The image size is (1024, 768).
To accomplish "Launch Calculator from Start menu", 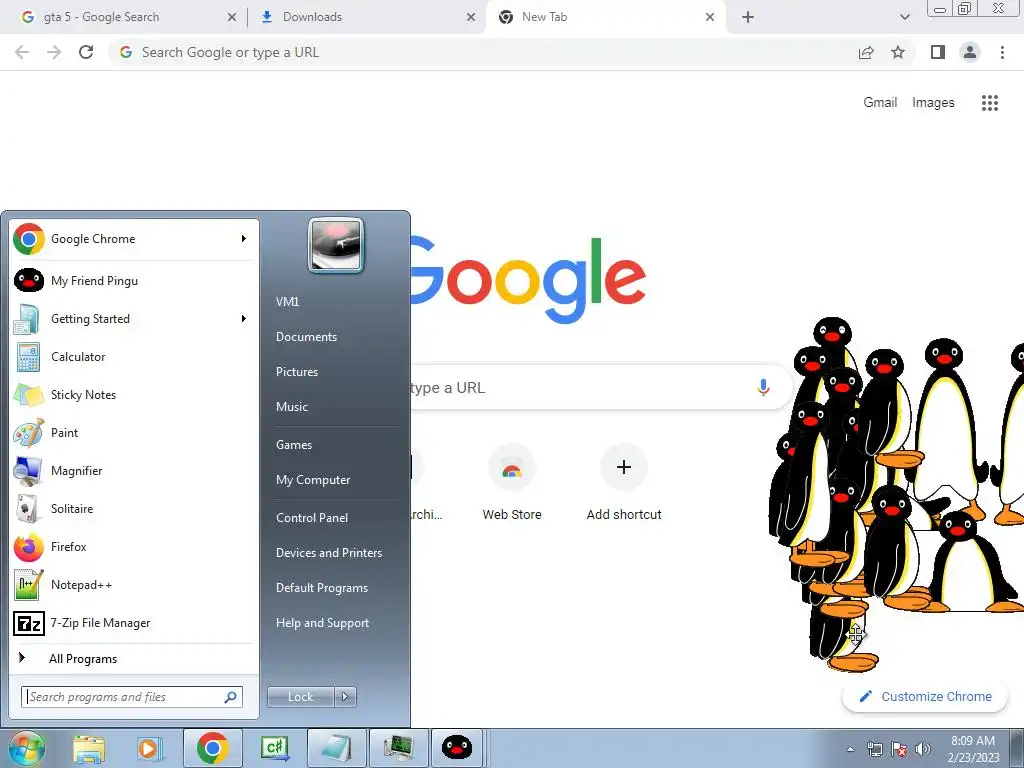I will pyautogui.click(x=133, y=357).
